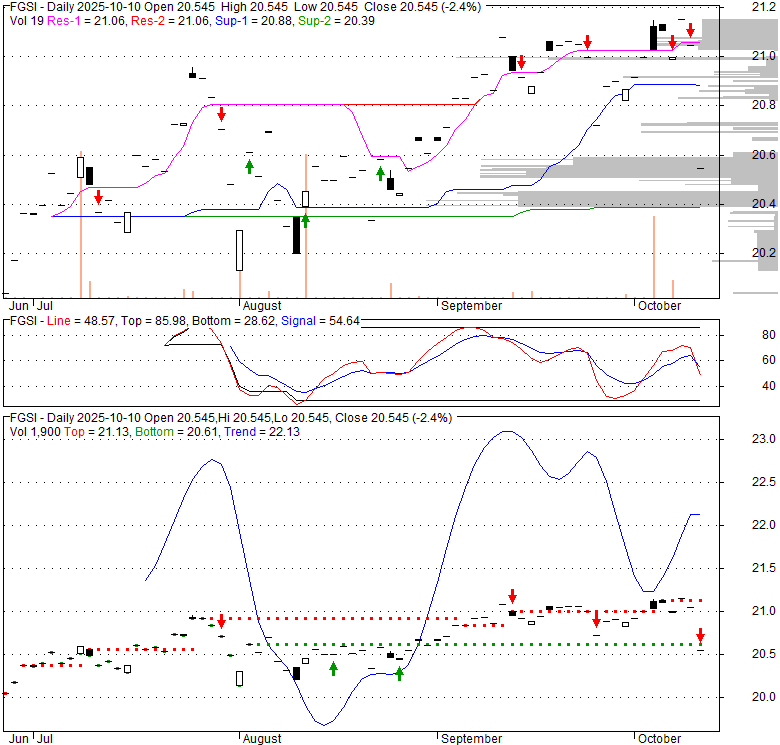Click the tall orange volume bar in early October

pos(654,256)
